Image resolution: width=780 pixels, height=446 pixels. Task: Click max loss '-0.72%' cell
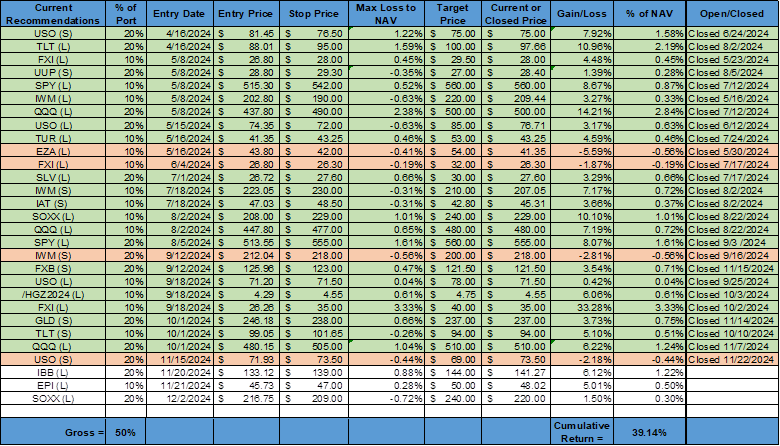tap(387, 398)
